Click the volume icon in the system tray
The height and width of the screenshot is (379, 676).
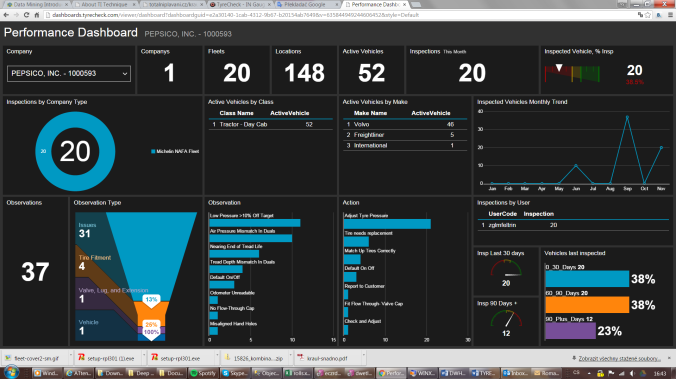632,373
